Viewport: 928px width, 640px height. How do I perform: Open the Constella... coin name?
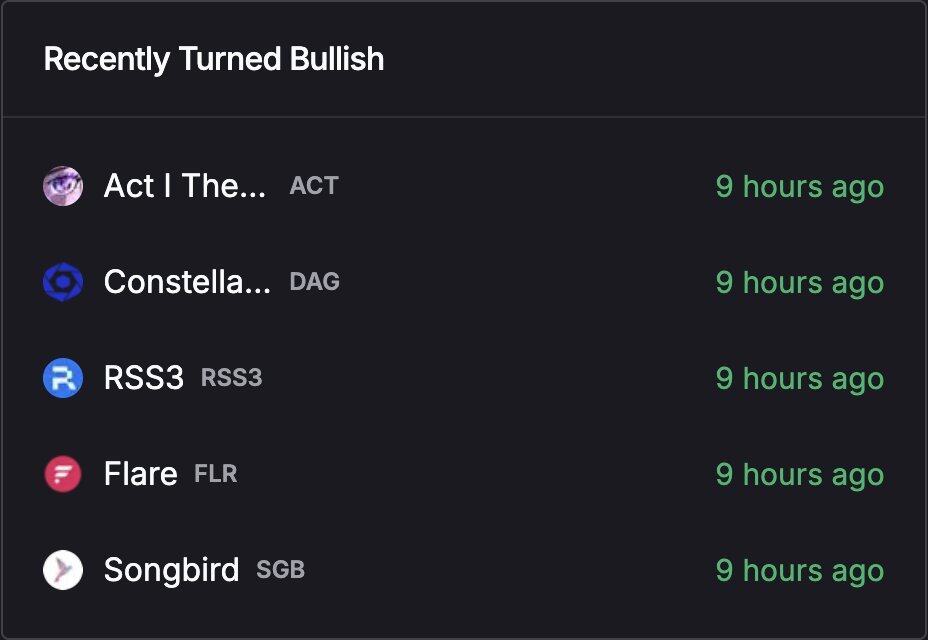pos(187,282)
